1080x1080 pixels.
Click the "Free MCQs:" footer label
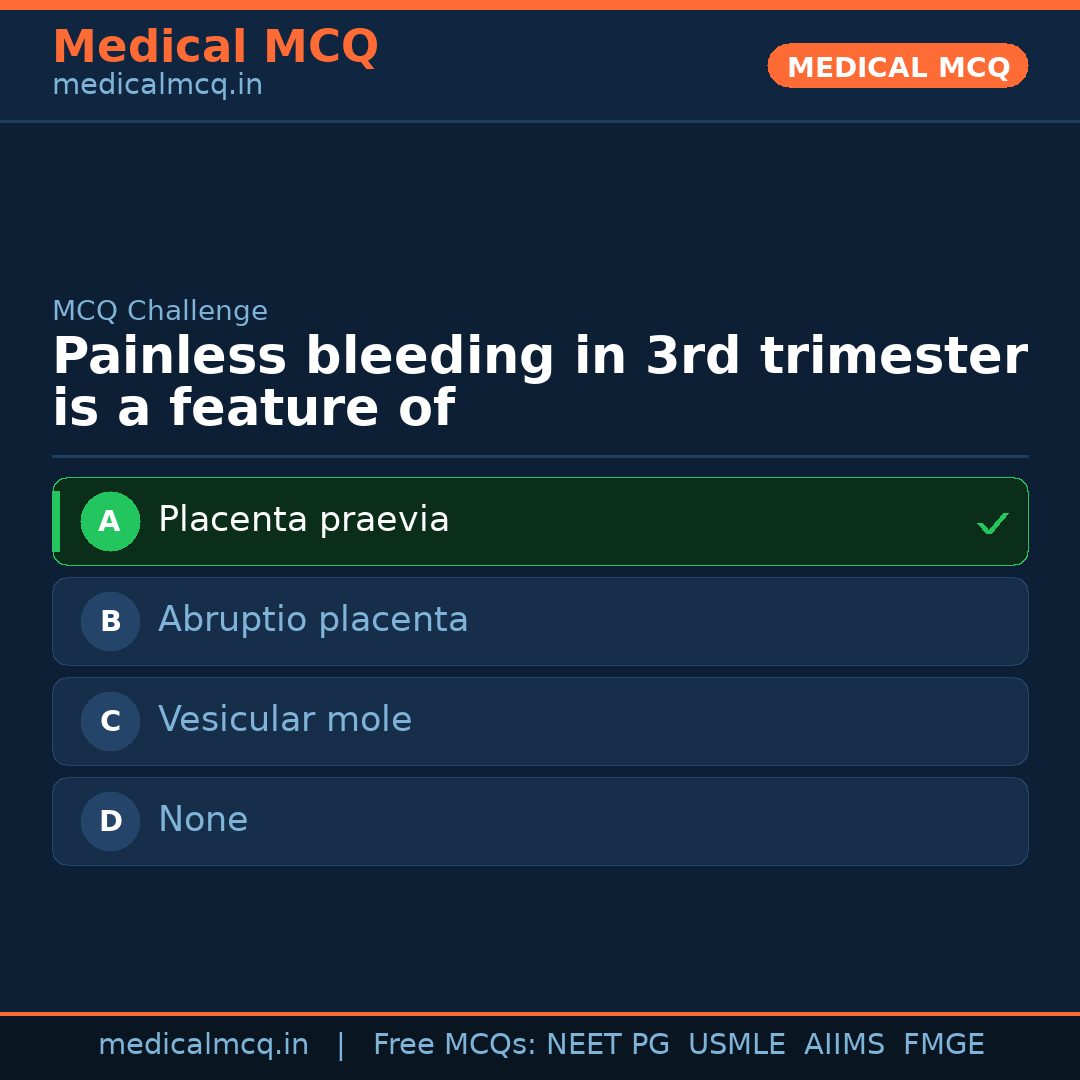coord(455,1045)
